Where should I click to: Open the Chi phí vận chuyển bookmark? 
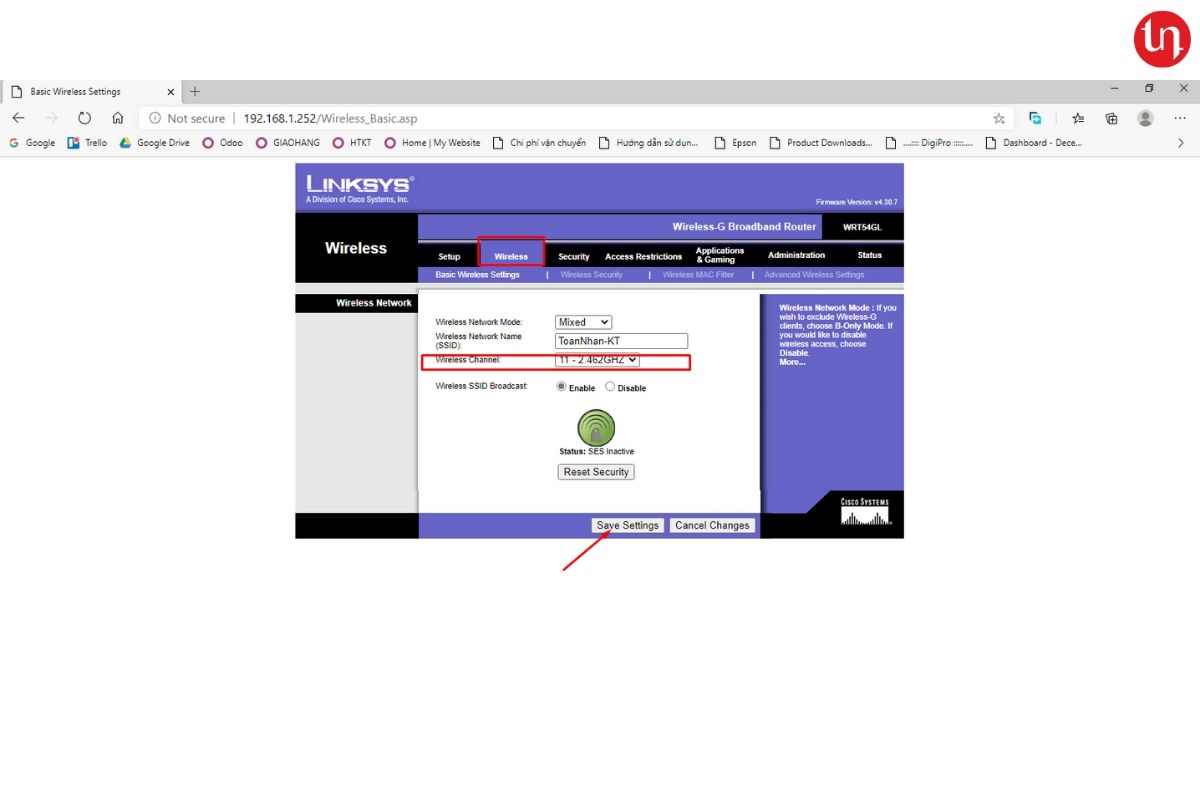(539, 143)
